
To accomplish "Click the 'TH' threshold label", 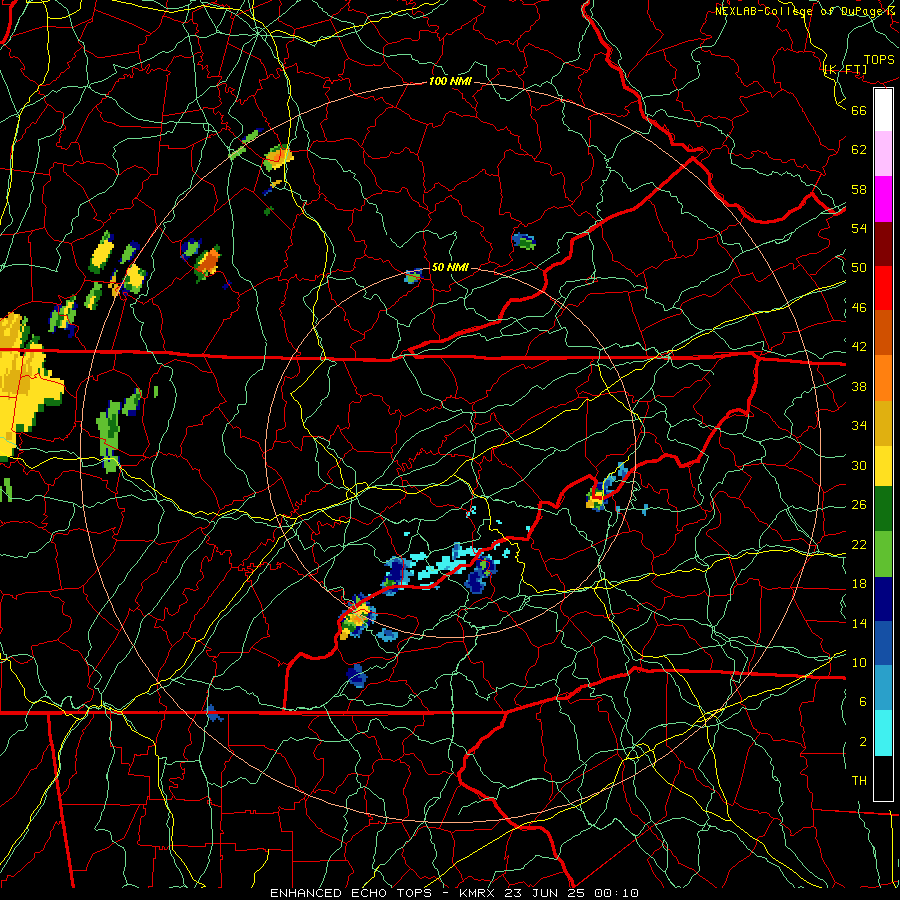I will click(859, 781).
